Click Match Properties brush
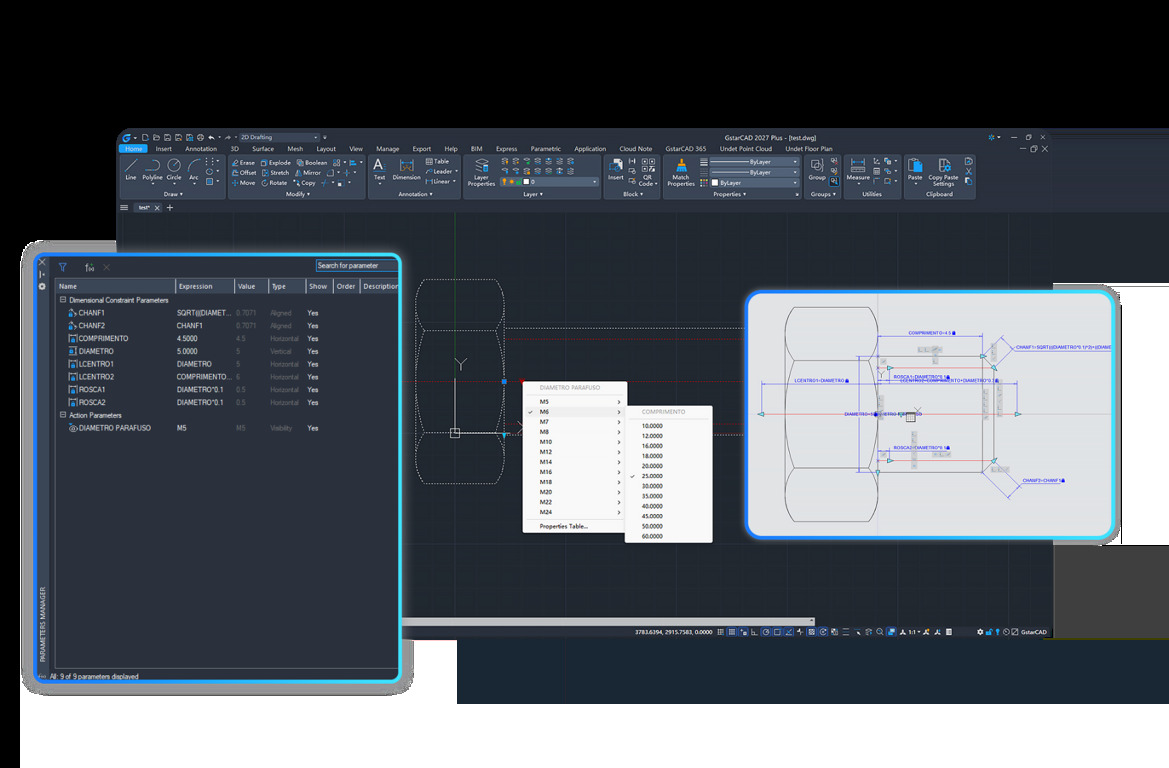The image size is (1169, 768). tap(681, 172)
